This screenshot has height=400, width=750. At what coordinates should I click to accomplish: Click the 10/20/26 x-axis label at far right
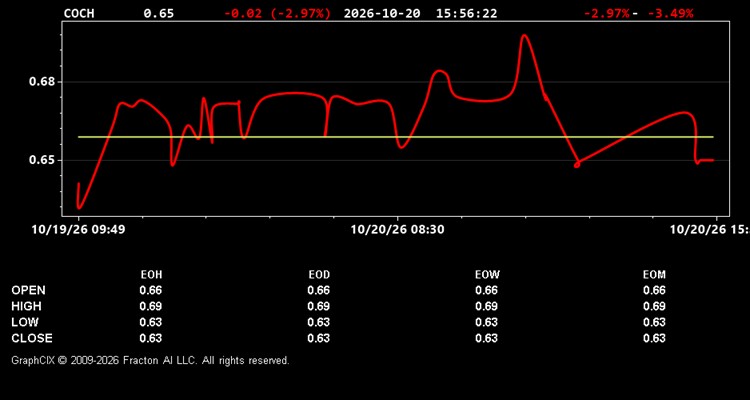(710, 230)
